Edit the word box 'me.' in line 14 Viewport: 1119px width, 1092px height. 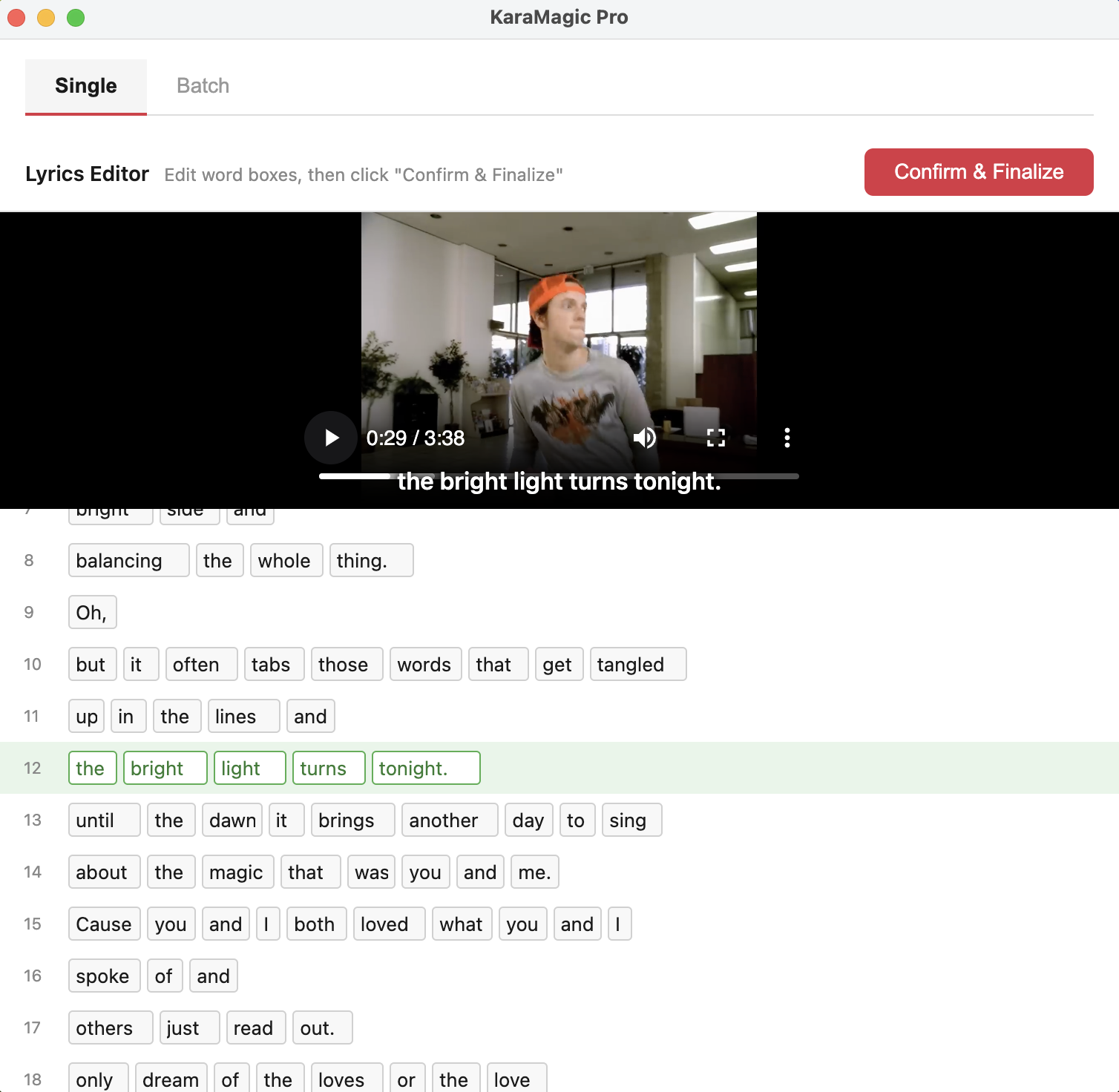coord(535,872)
